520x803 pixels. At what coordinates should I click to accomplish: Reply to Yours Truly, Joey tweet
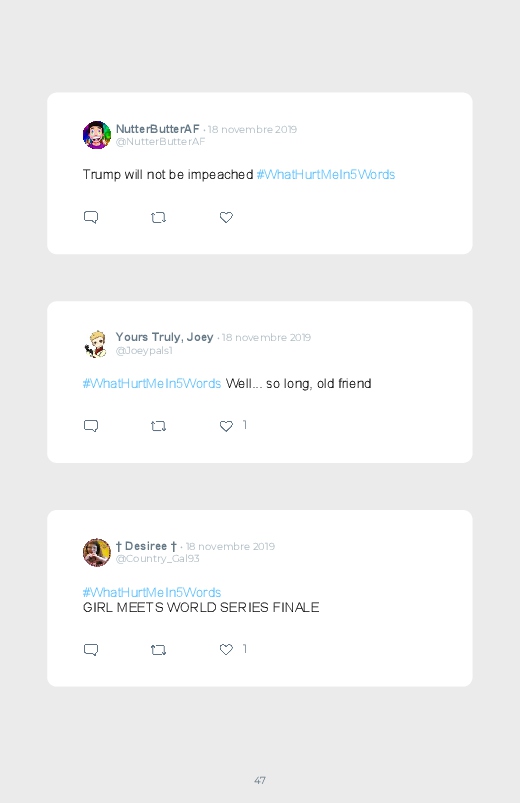click(x=91, y=426)
